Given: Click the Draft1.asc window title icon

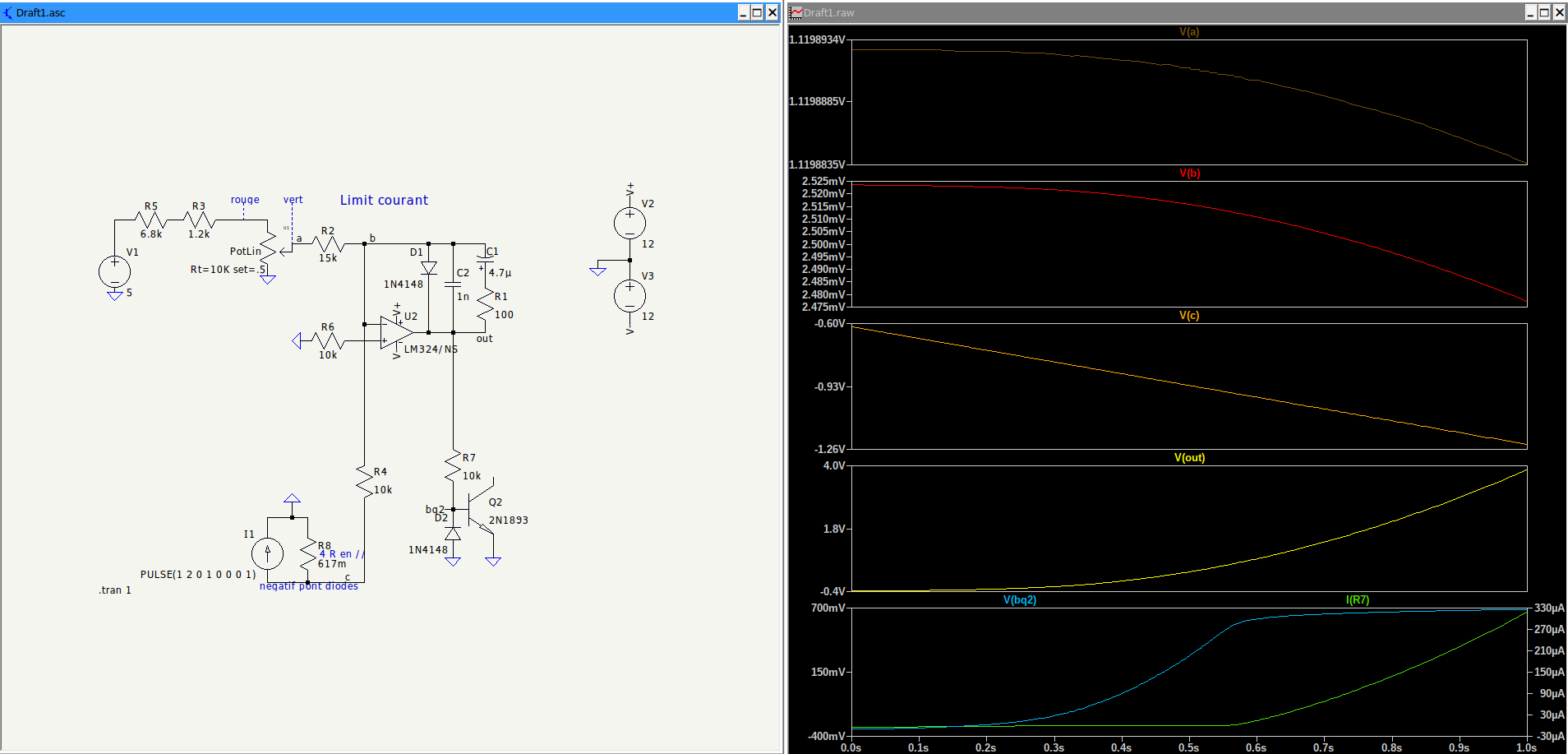Looking at the screenshot, I should (8, 12).
